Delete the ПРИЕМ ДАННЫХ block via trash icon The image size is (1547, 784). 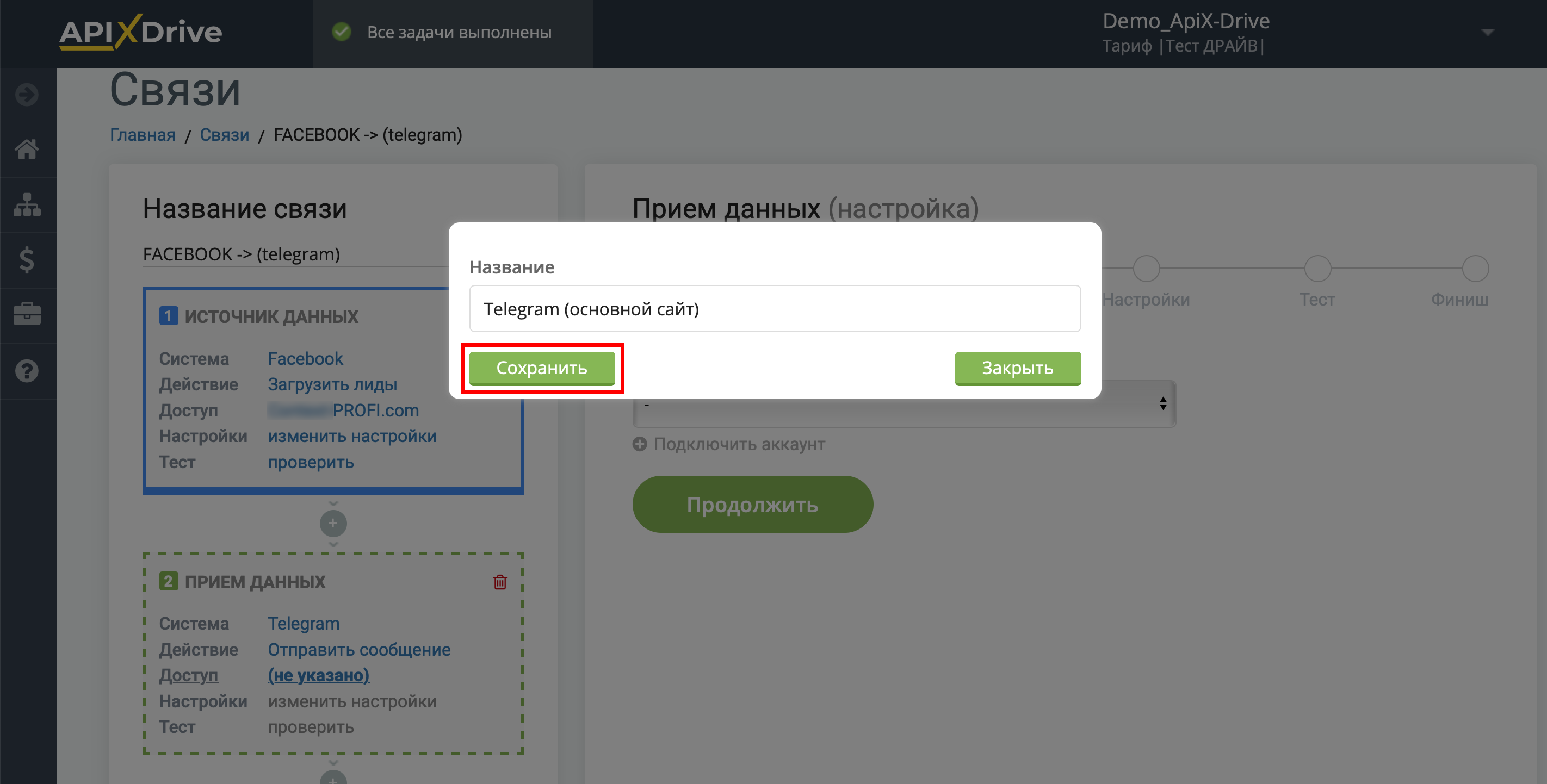tap(500, 582)
